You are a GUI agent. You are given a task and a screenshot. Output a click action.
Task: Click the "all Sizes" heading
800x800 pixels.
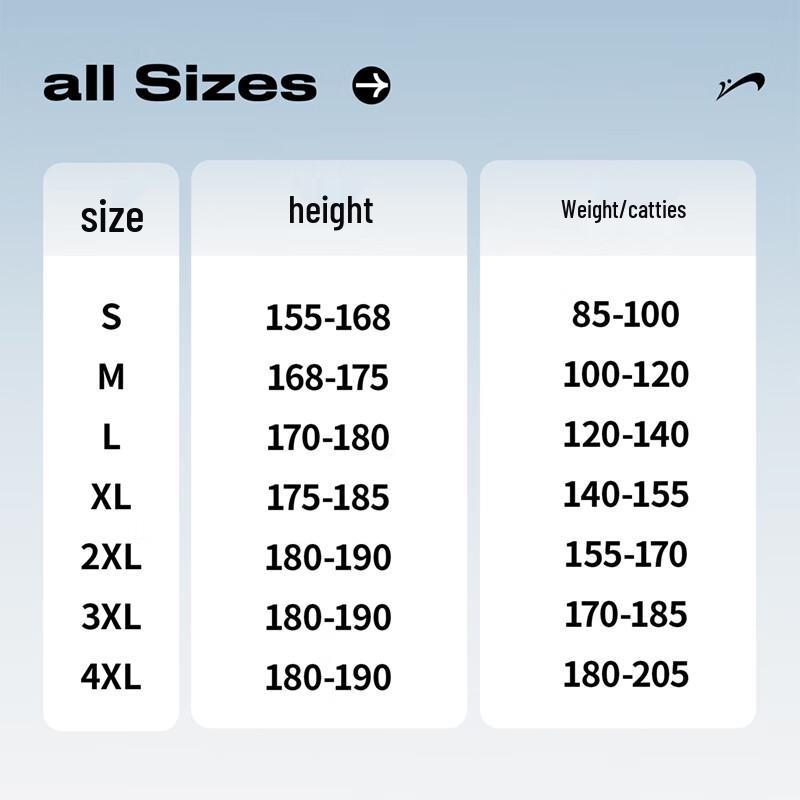tap(180, 84)
